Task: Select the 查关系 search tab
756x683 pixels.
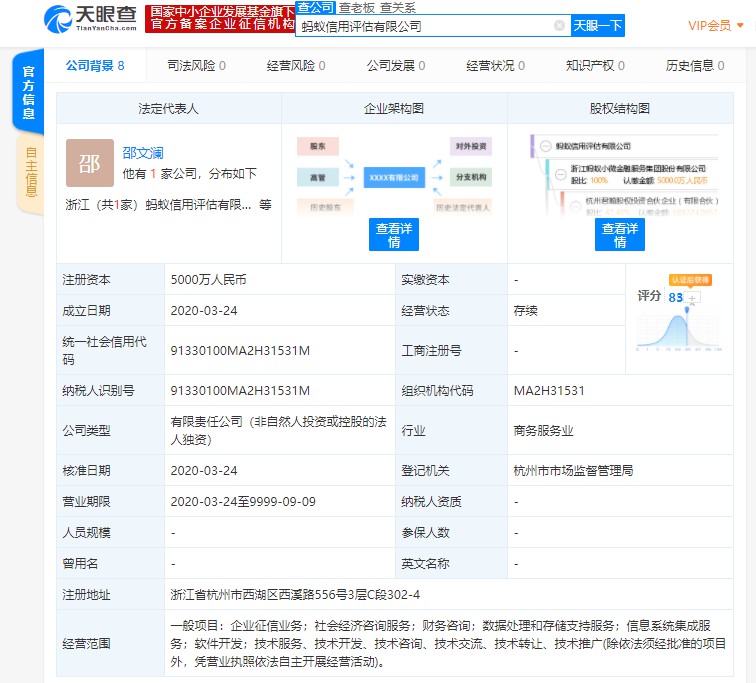Action: coord(398,8)
